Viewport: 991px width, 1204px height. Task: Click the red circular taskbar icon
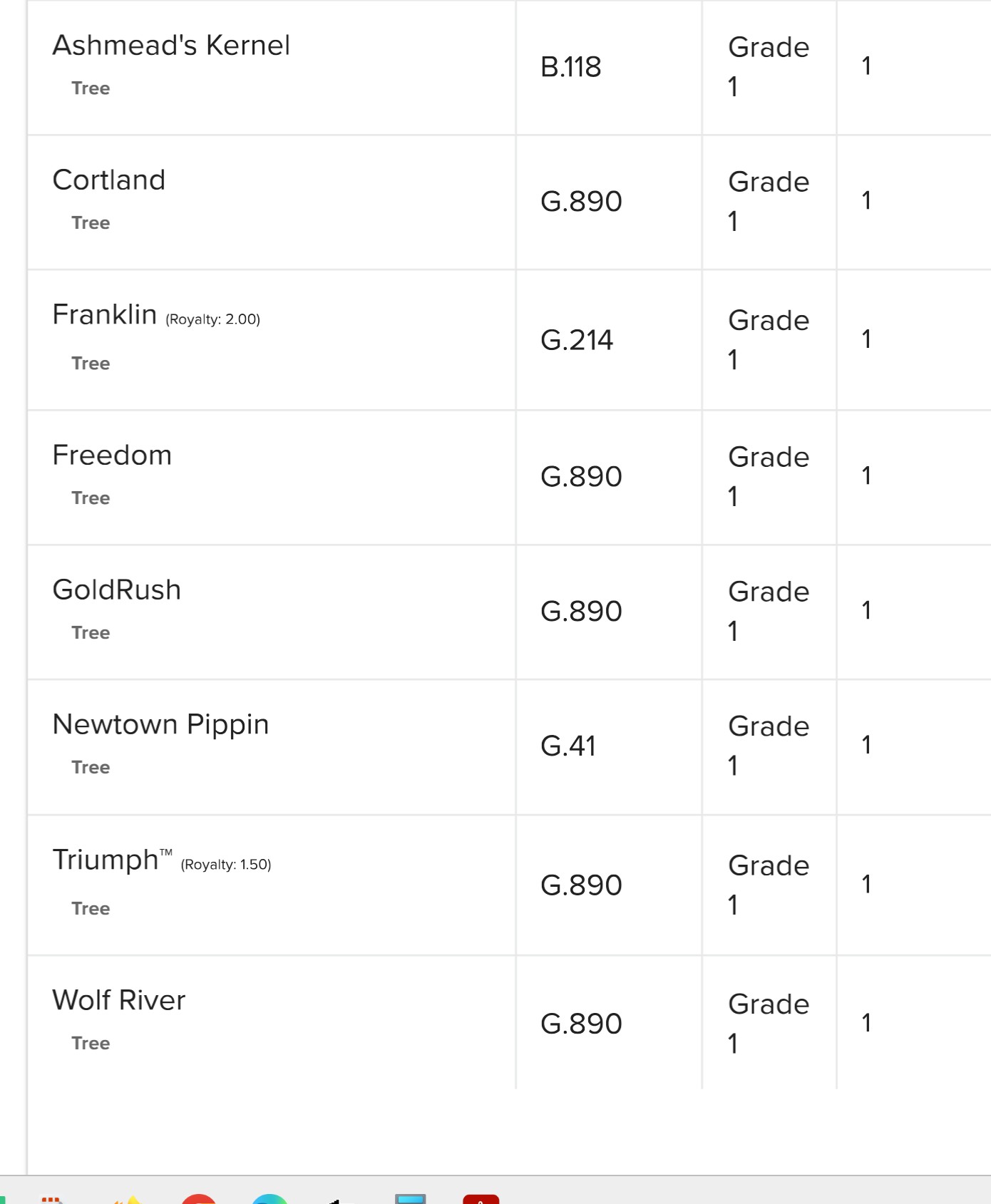(x=199, y=1199)
